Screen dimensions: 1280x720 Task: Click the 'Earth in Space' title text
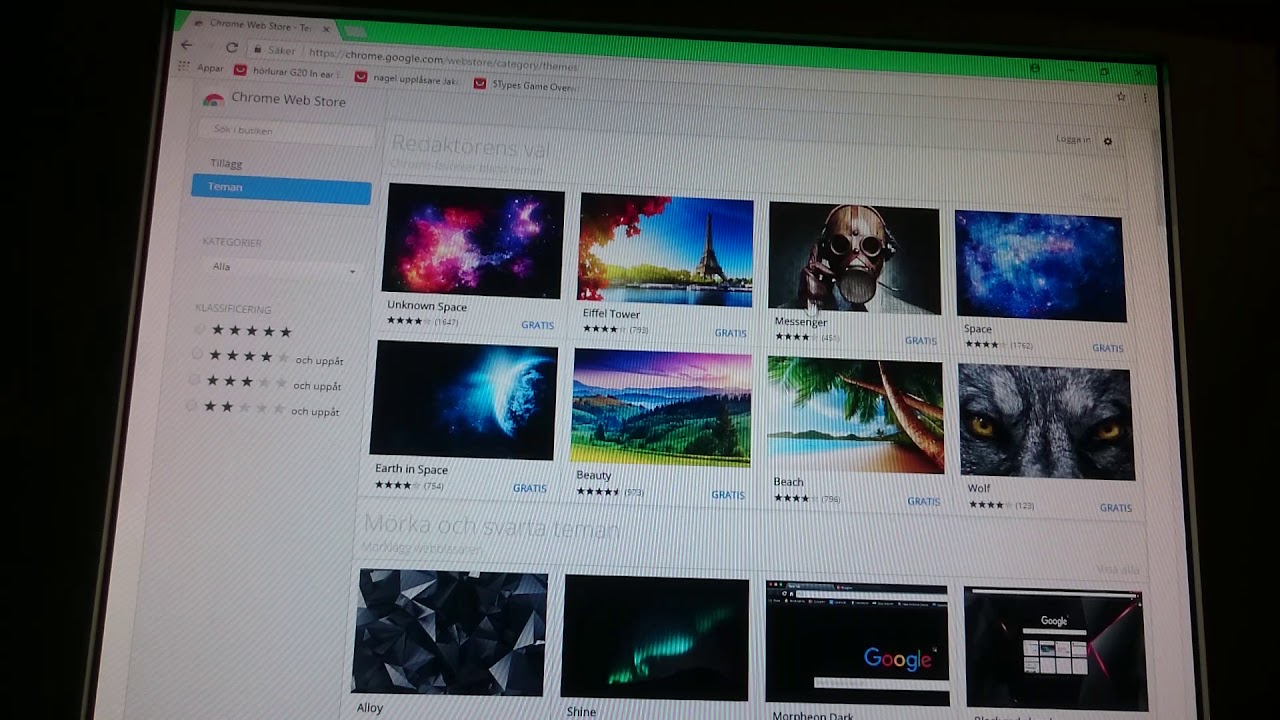pyautogui.click(x=411, y=469)
